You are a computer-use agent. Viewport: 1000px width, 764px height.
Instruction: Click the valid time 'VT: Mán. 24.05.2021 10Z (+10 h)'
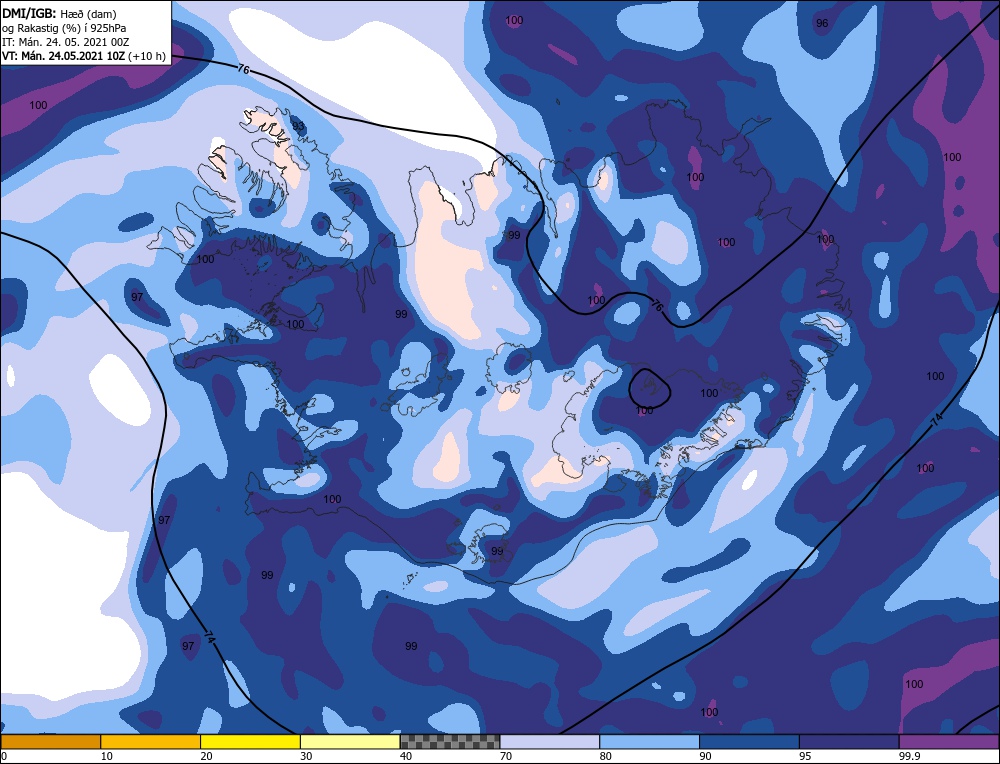84,56
